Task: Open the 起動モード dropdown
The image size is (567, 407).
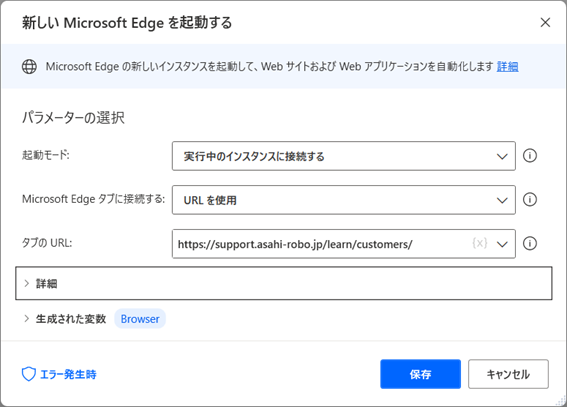Action: pyautogui.click(x=344, y=156)
